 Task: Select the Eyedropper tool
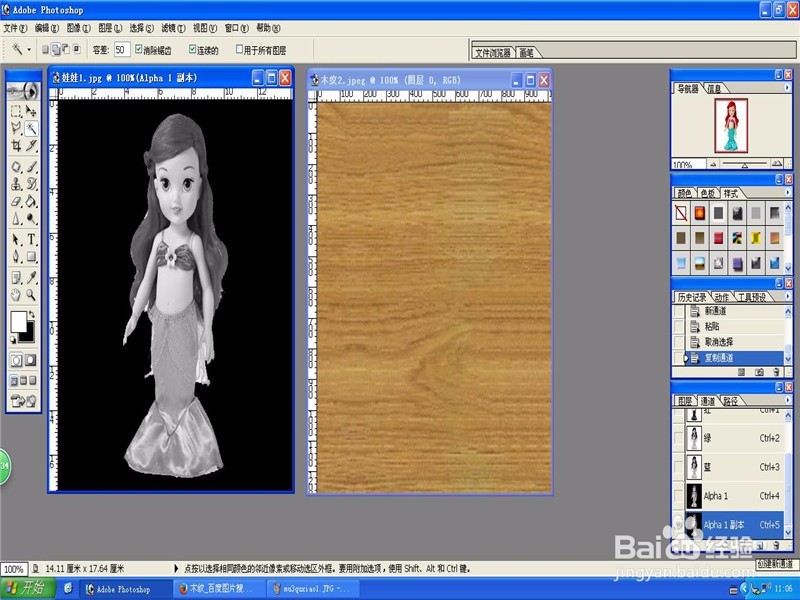coord(31,278)
